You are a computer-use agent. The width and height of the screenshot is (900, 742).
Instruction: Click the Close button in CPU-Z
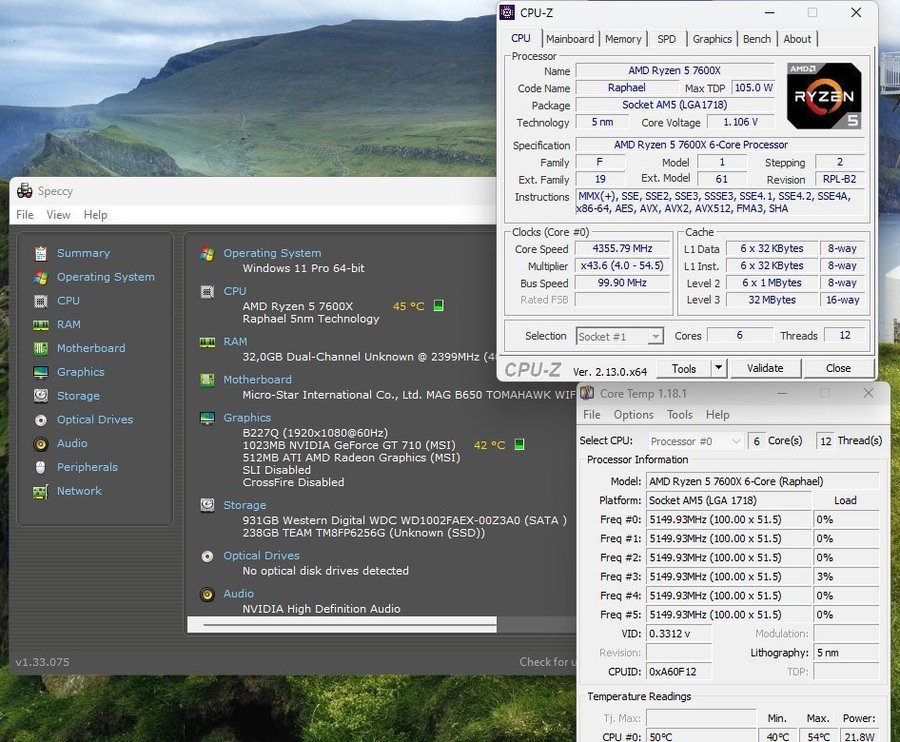tap(838, 368)
